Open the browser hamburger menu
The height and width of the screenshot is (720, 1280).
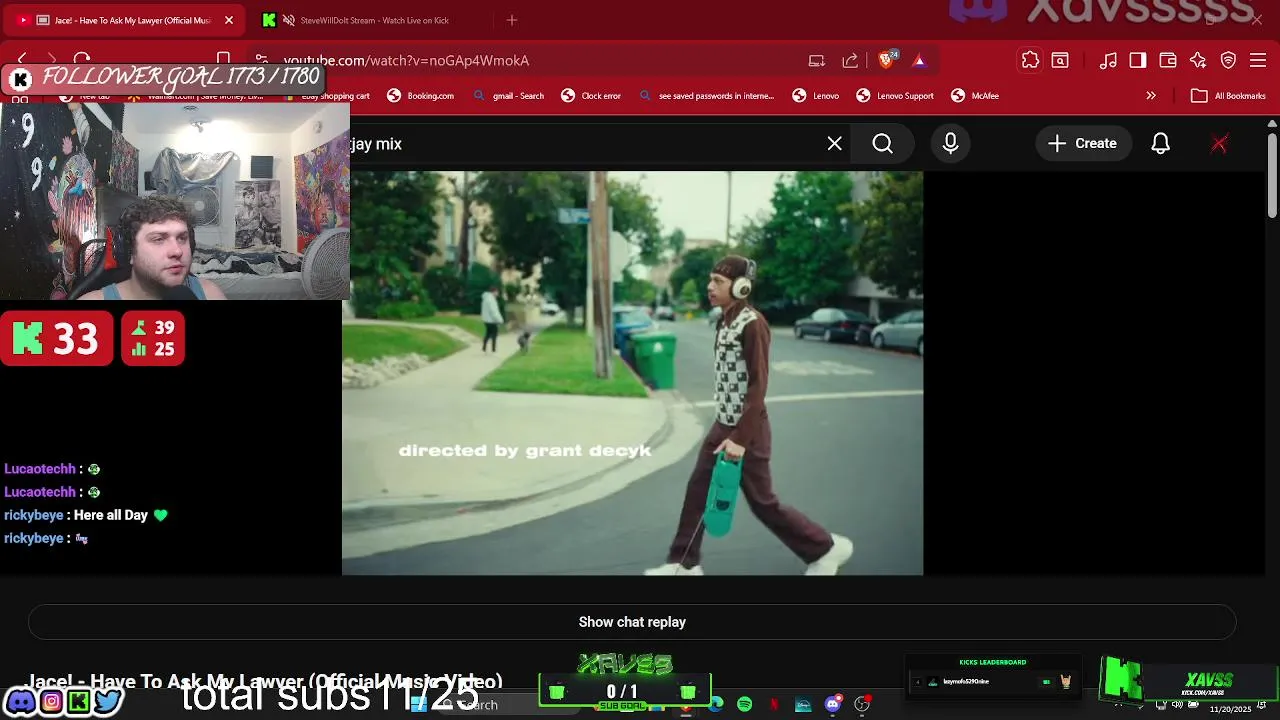coord(1258,60)
